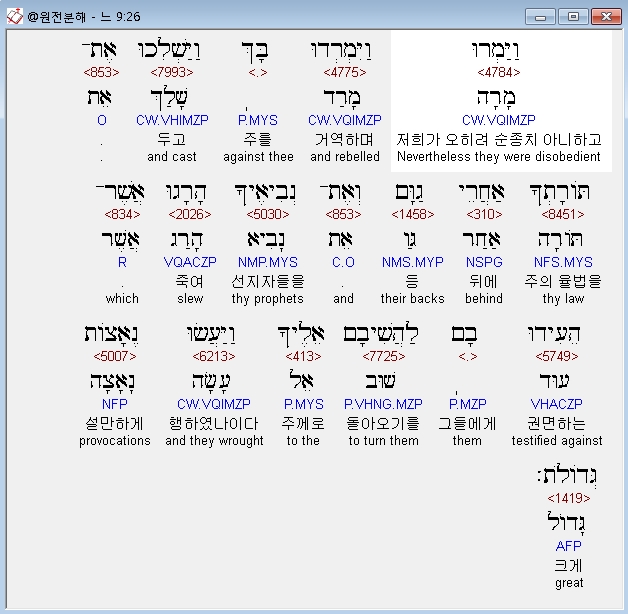Click the app icon in the title bar
Image resolution: width=628 pixels, height=614 pixels.
tap(14, 16)
